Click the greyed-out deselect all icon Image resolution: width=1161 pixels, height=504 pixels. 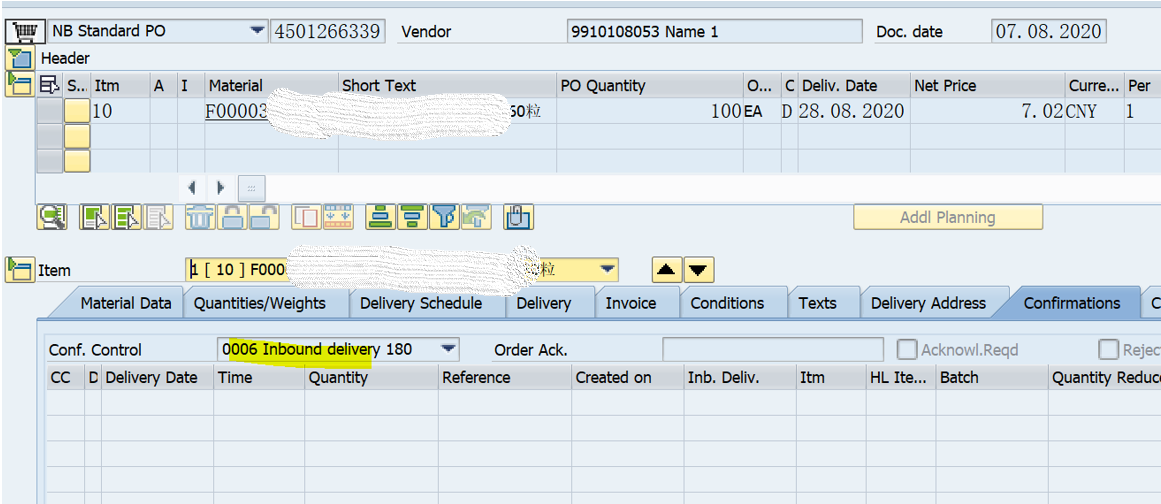click(x=158, y=218)
